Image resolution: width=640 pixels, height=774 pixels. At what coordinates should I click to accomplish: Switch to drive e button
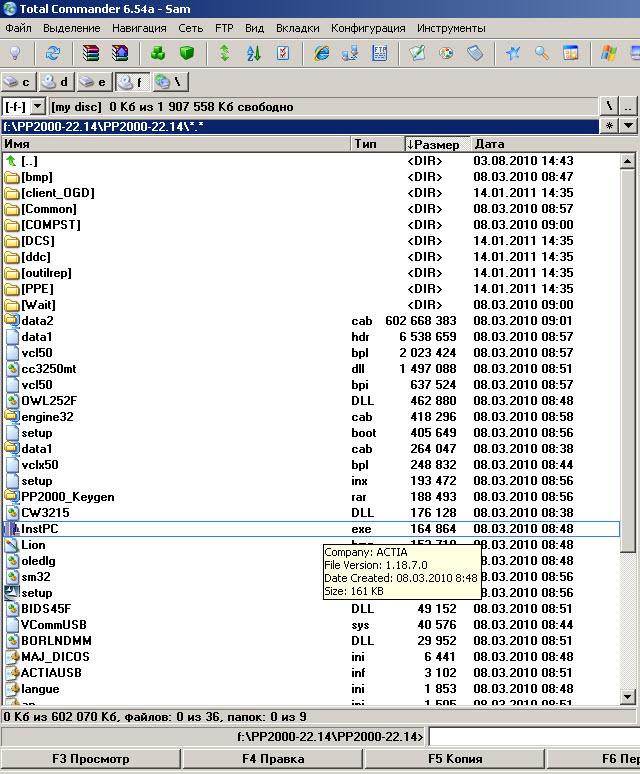tap(95, 82)
